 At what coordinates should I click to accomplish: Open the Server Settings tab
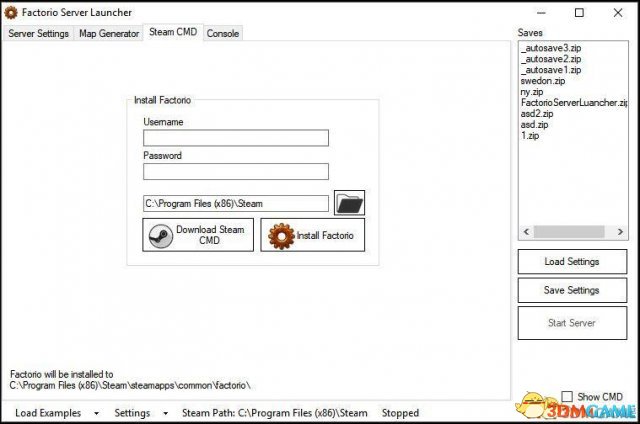click(38, 33)
